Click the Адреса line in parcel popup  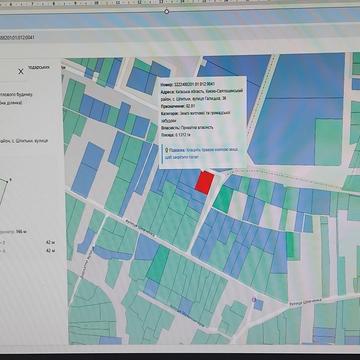click(x=203, y=94)
